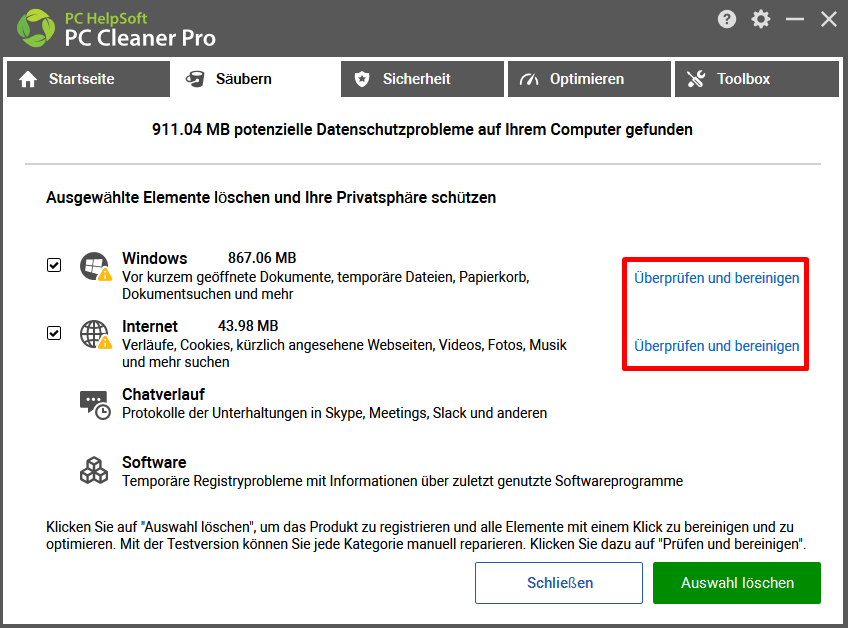Viewport: 848px width, 628px height.
Task: Click the green Auswahl löschen button
Action: (x=737, y=583)
